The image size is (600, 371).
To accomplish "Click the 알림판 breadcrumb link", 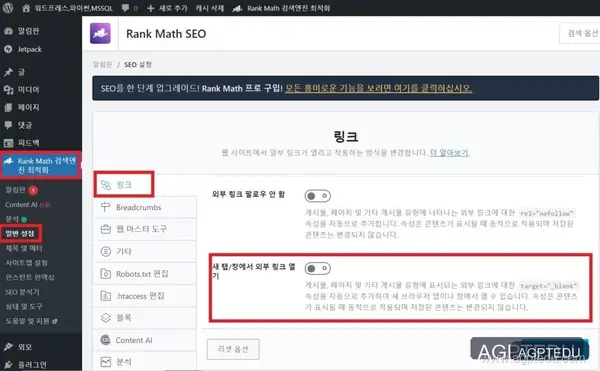I will (102, 64).
